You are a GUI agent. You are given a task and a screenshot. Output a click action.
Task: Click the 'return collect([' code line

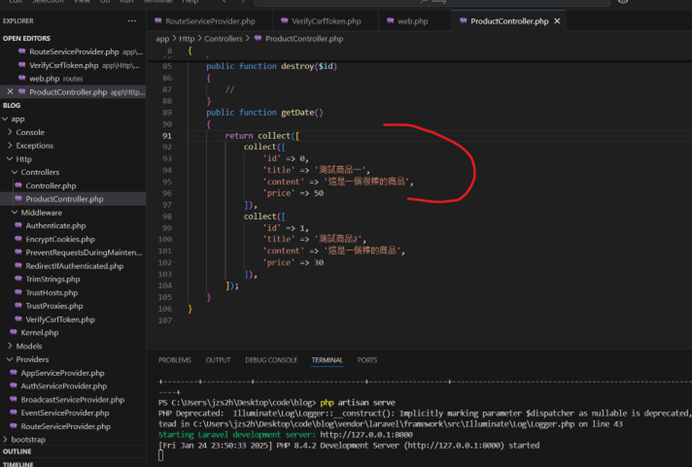coord(262,136)
